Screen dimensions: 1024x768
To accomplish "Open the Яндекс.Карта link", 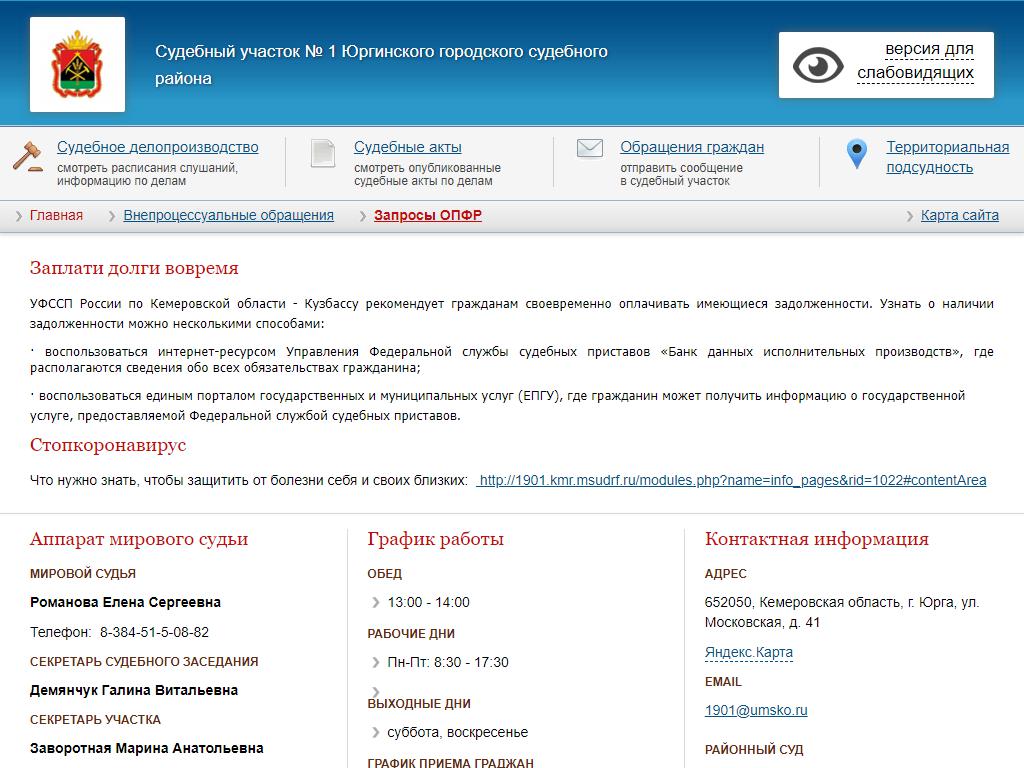I will point(748,653).
